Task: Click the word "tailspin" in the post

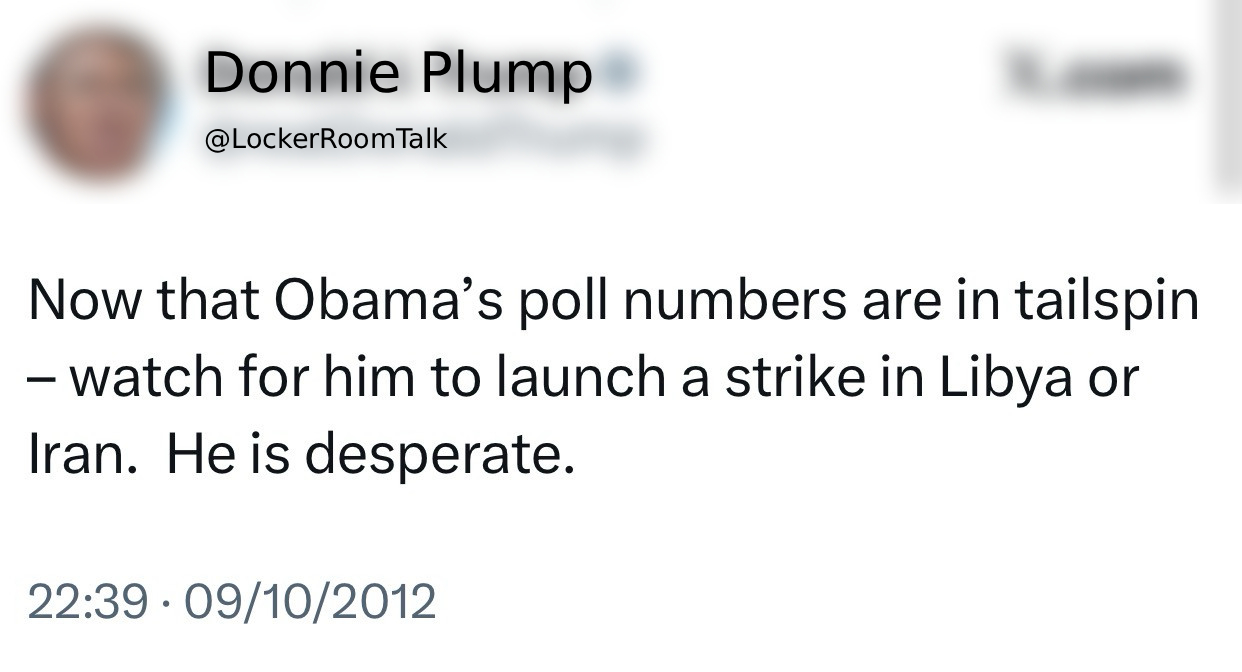Action: click(1105, 300)
